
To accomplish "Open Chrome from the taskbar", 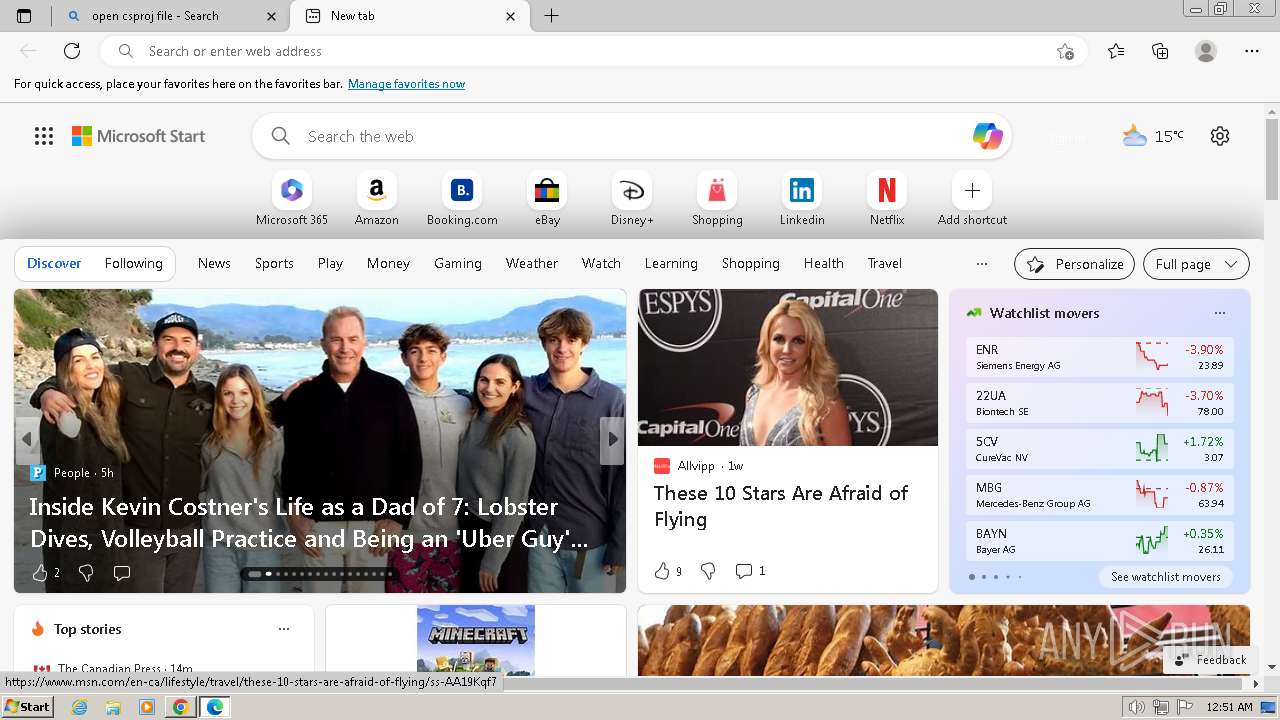I will click(x=180, y=707).
